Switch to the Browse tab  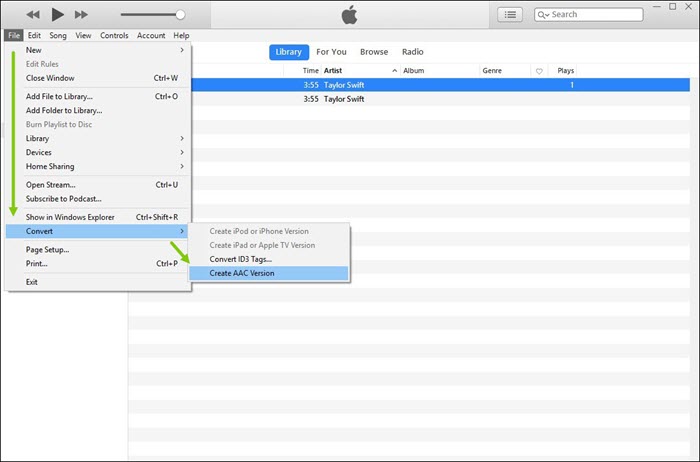pos(374,52)
